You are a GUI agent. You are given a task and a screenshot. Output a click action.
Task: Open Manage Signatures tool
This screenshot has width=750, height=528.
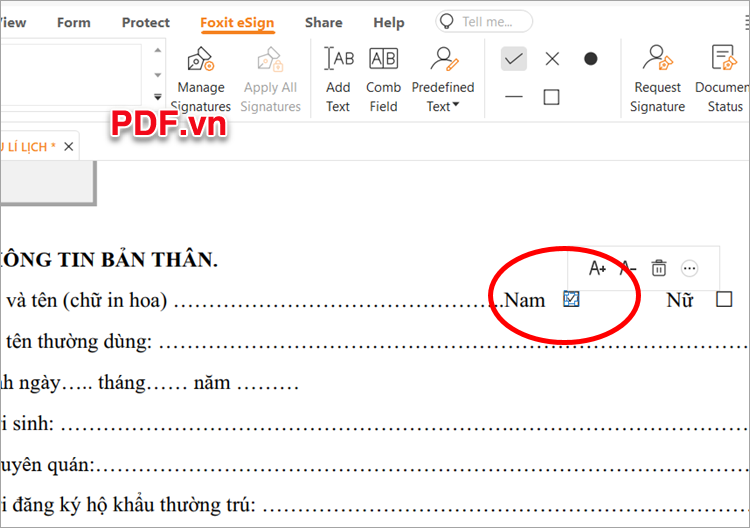(200, 78)
